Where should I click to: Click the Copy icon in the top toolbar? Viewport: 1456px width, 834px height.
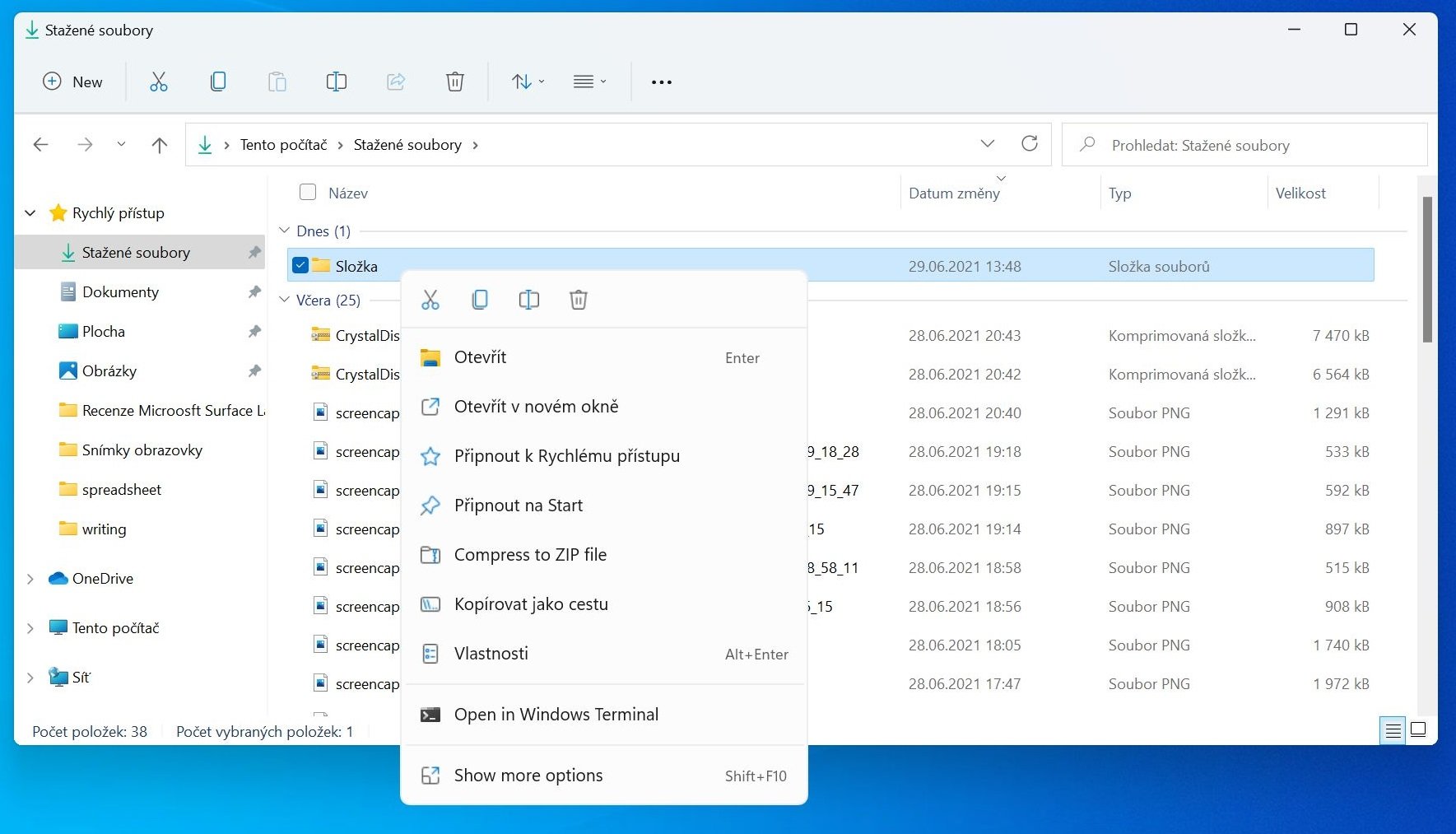pyautogui.click(x=218, y=82)
